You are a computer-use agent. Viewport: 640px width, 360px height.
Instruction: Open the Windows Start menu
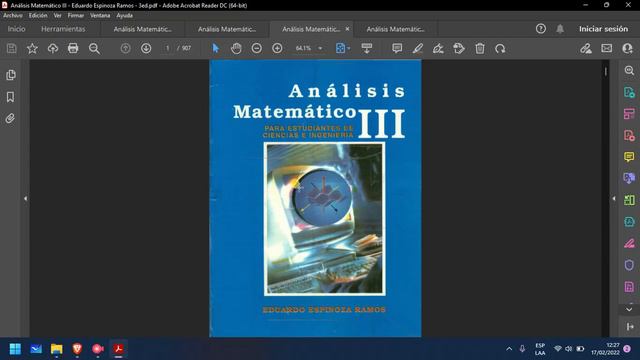15,349
